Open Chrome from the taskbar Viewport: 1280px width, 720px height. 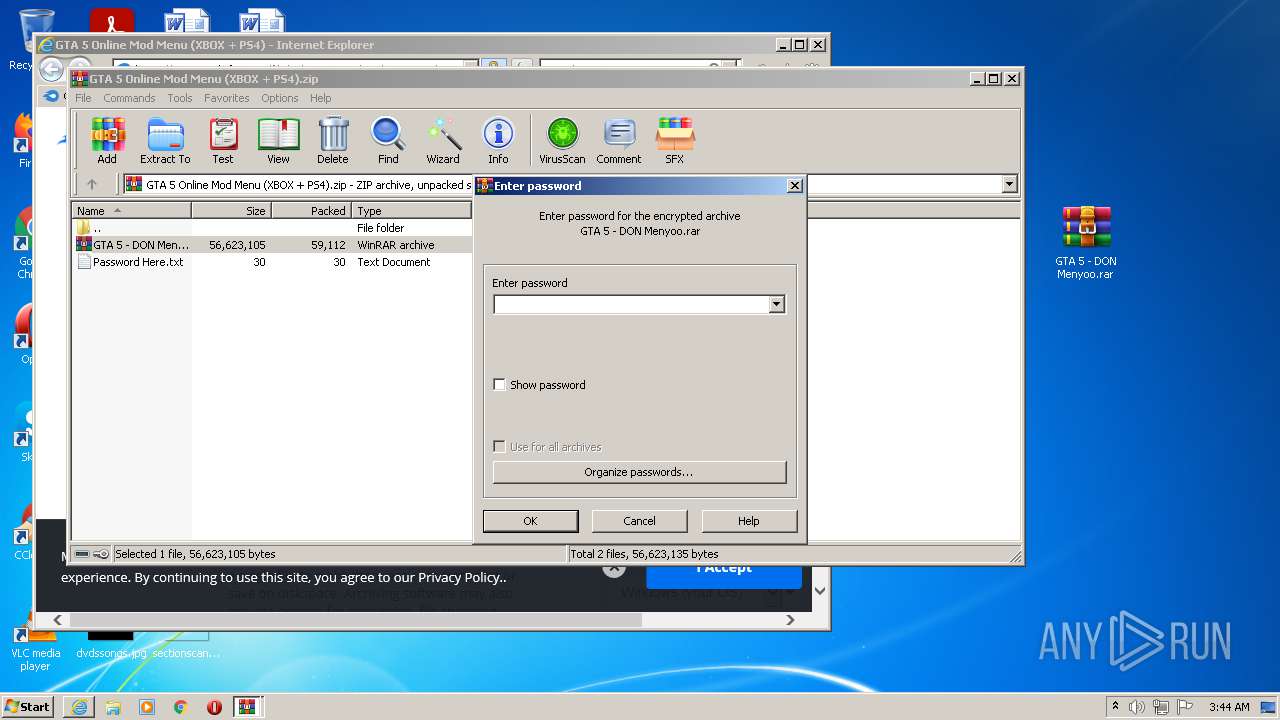[x=180, y=707]
